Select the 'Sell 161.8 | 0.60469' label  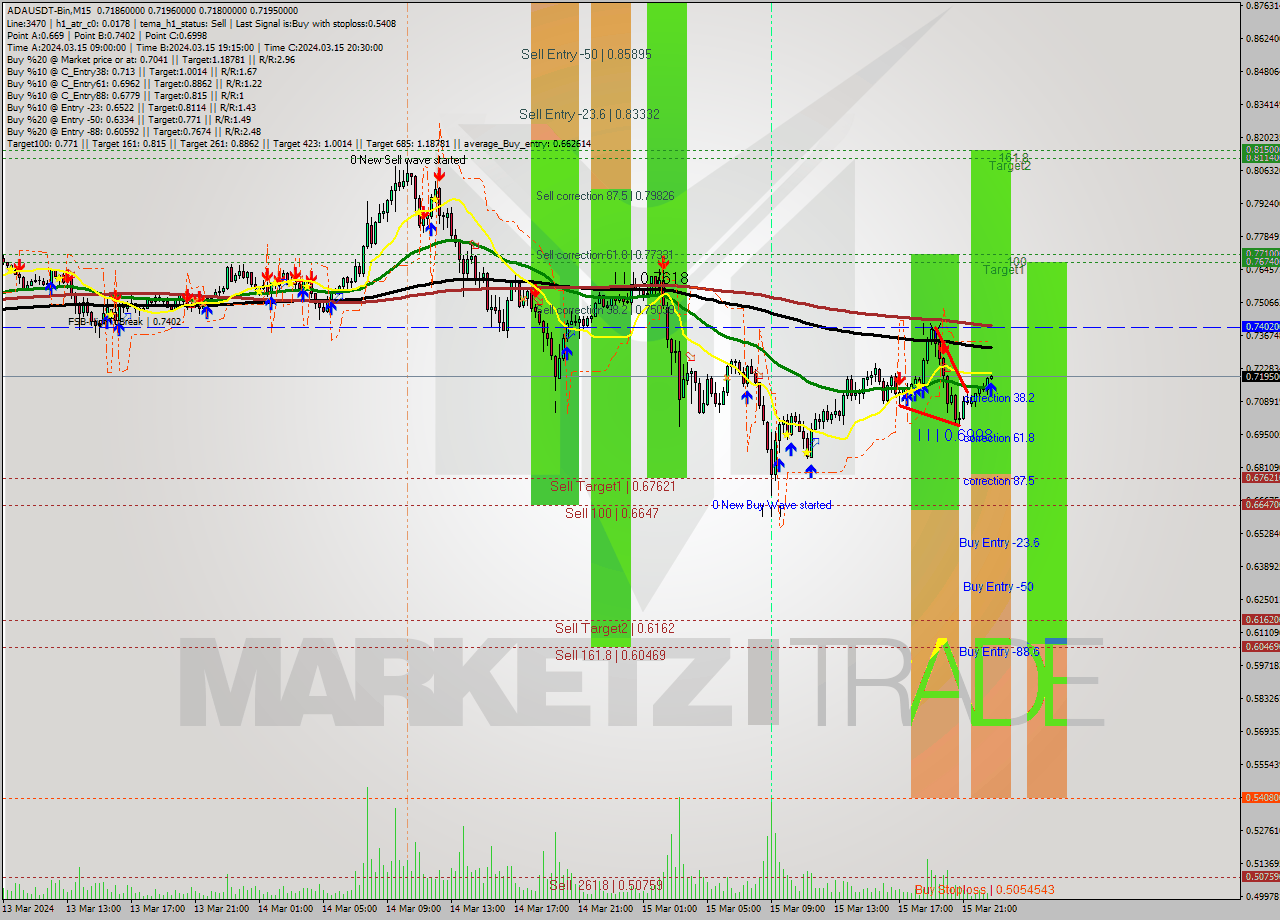click(611, 655)
